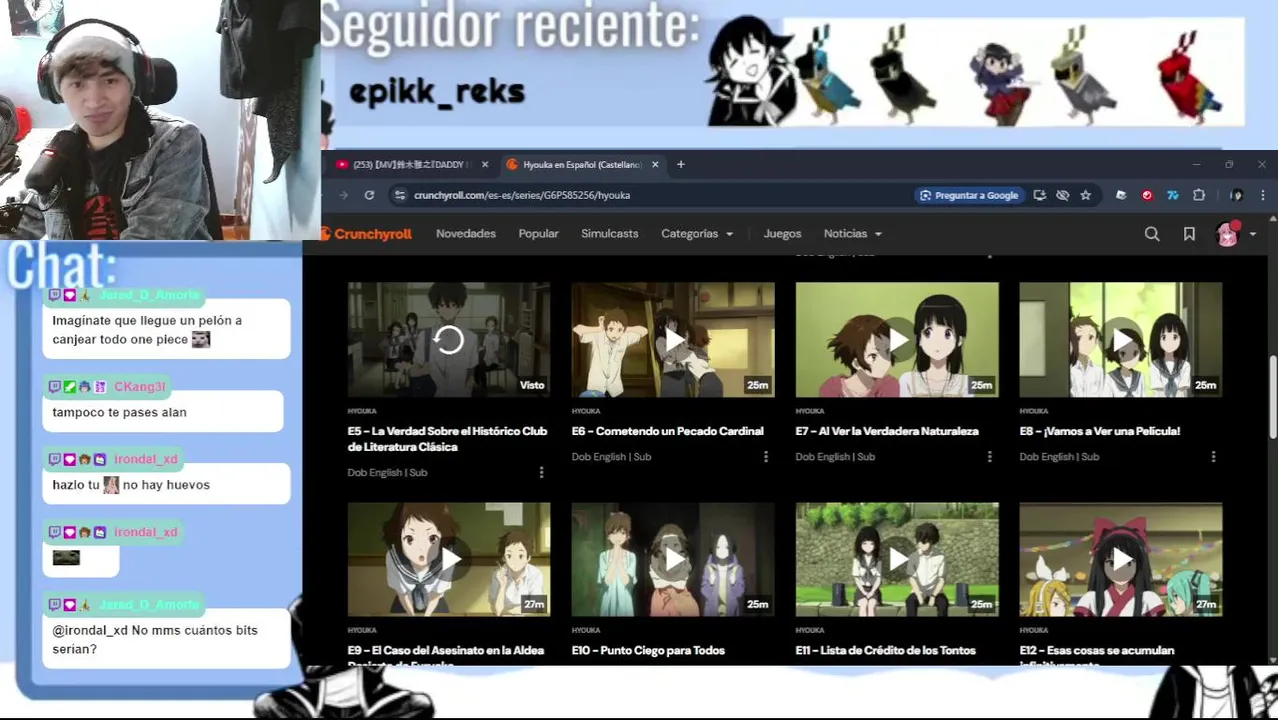Play episode E6 thumbnail
This screenshot has height=720, width=1278.
[673, 340]
